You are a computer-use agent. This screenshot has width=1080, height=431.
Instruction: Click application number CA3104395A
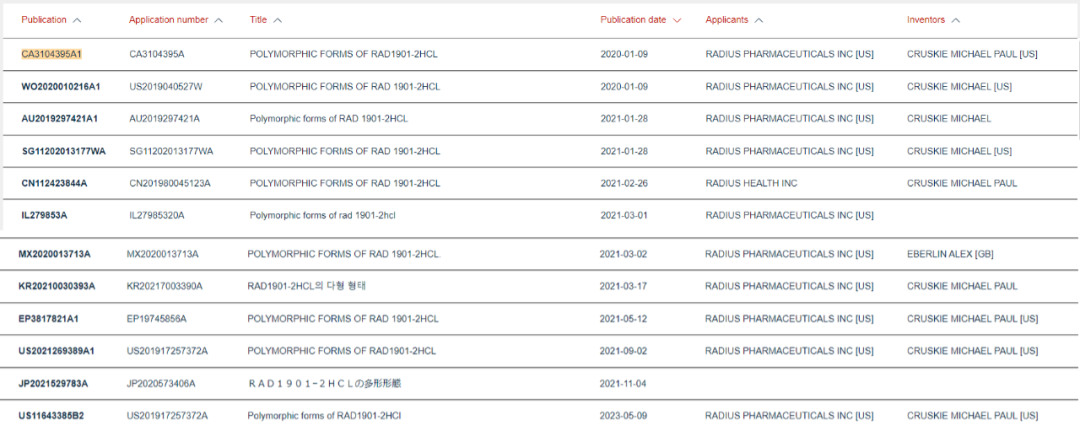157,54
